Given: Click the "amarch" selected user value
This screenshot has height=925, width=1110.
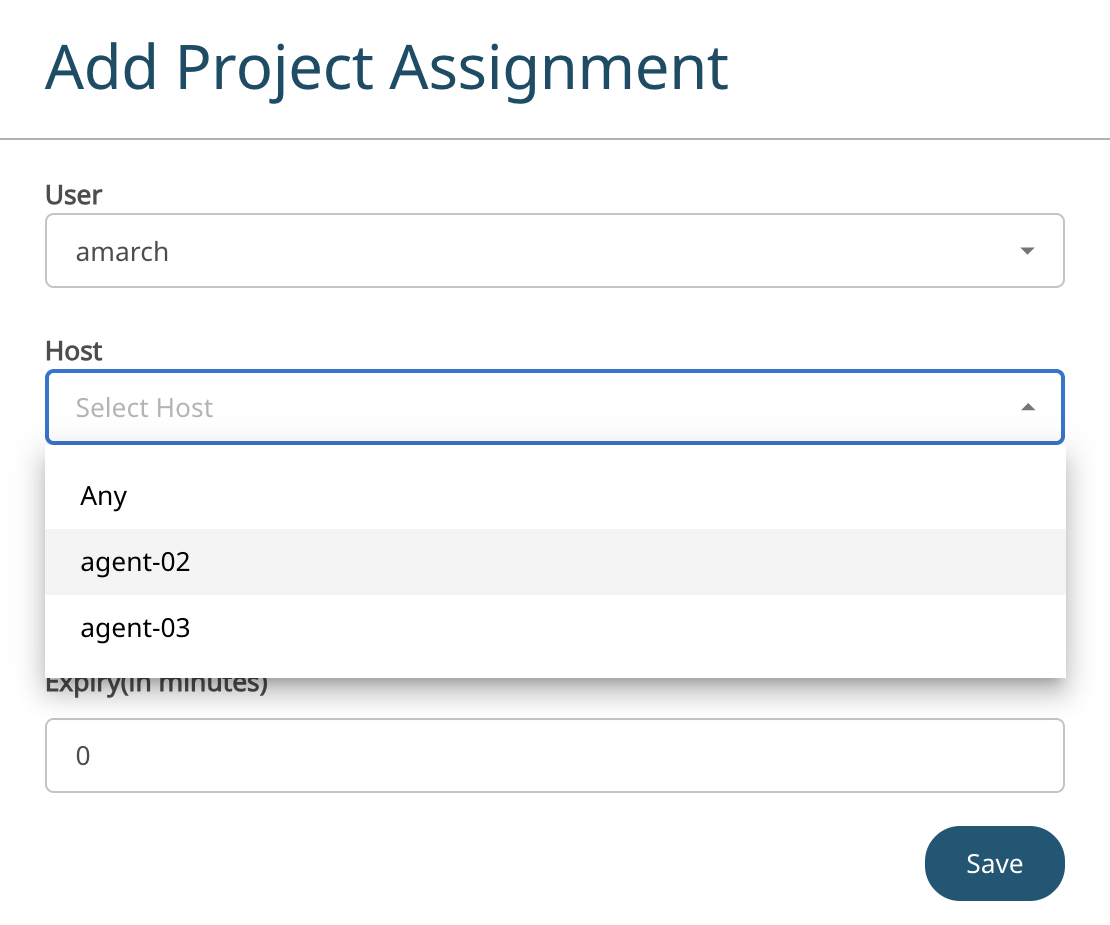Looking at the screenshot, I should click(122, 252).
